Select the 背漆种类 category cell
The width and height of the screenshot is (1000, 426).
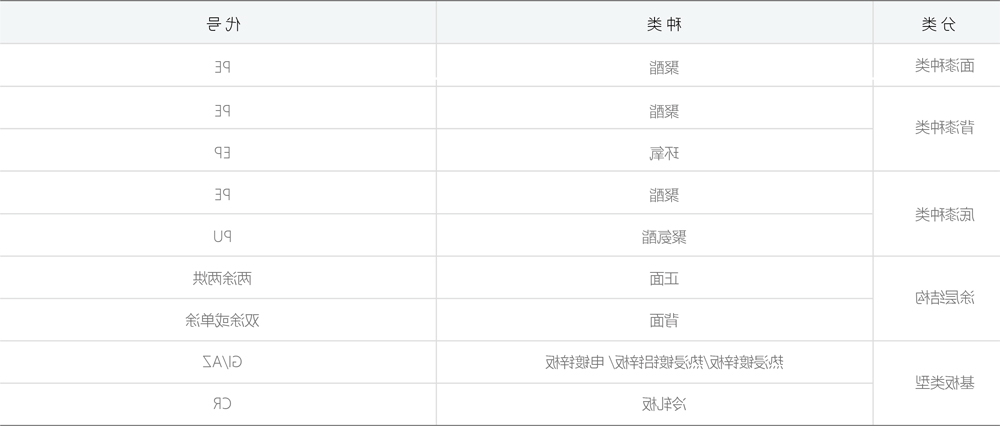[x=937, y=128]
